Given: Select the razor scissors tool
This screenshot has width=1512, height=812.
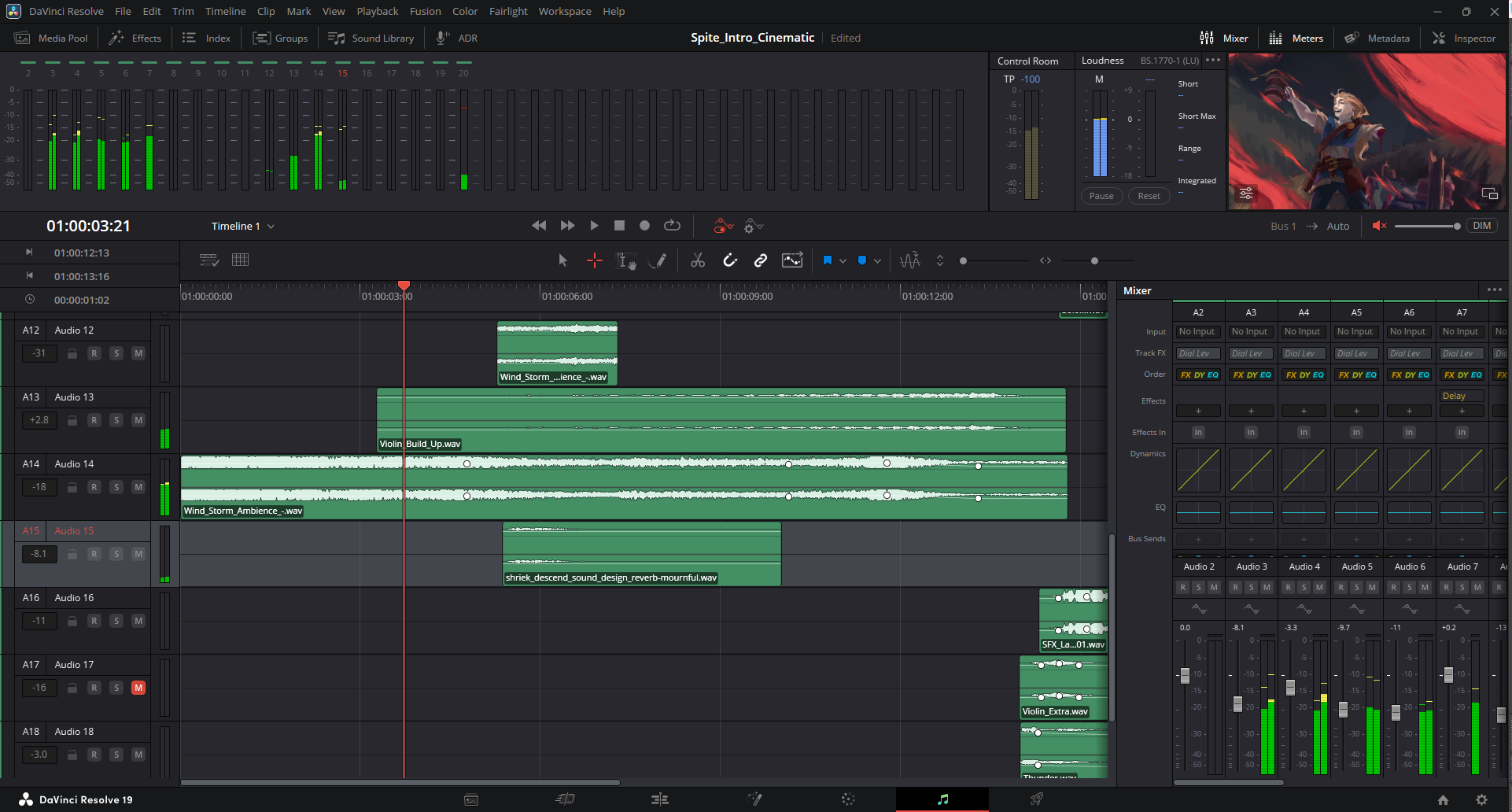Looking at the screenshot, I should coord(697,260).
